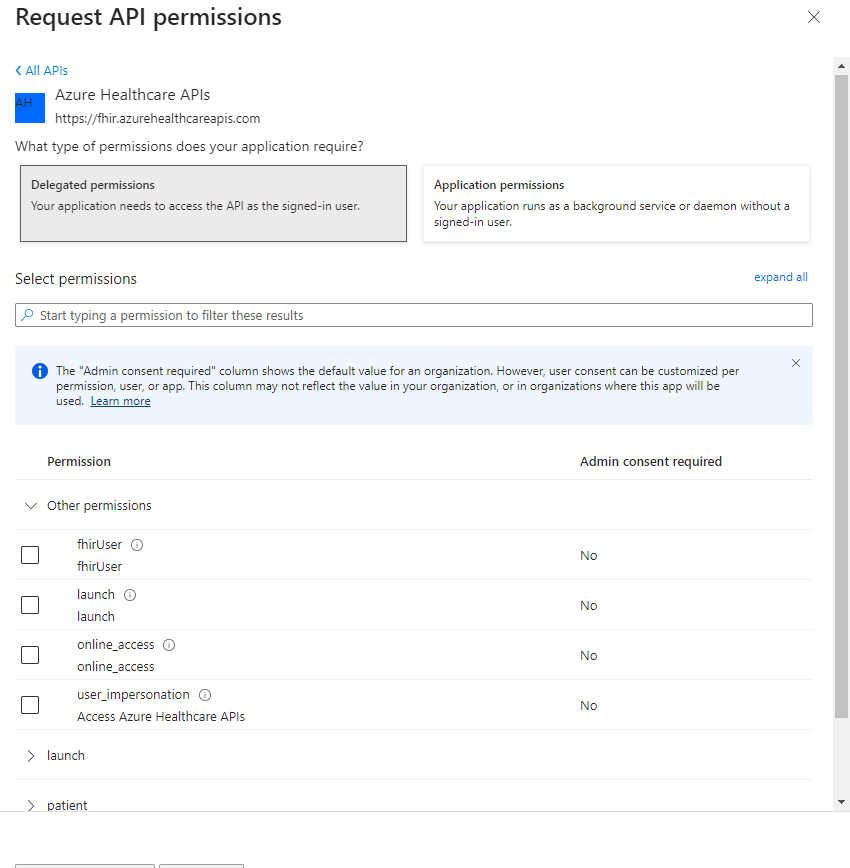Click the blue info icon in the notice banner
This screenshot has width=850, height=868.
[x=39, y=371]
